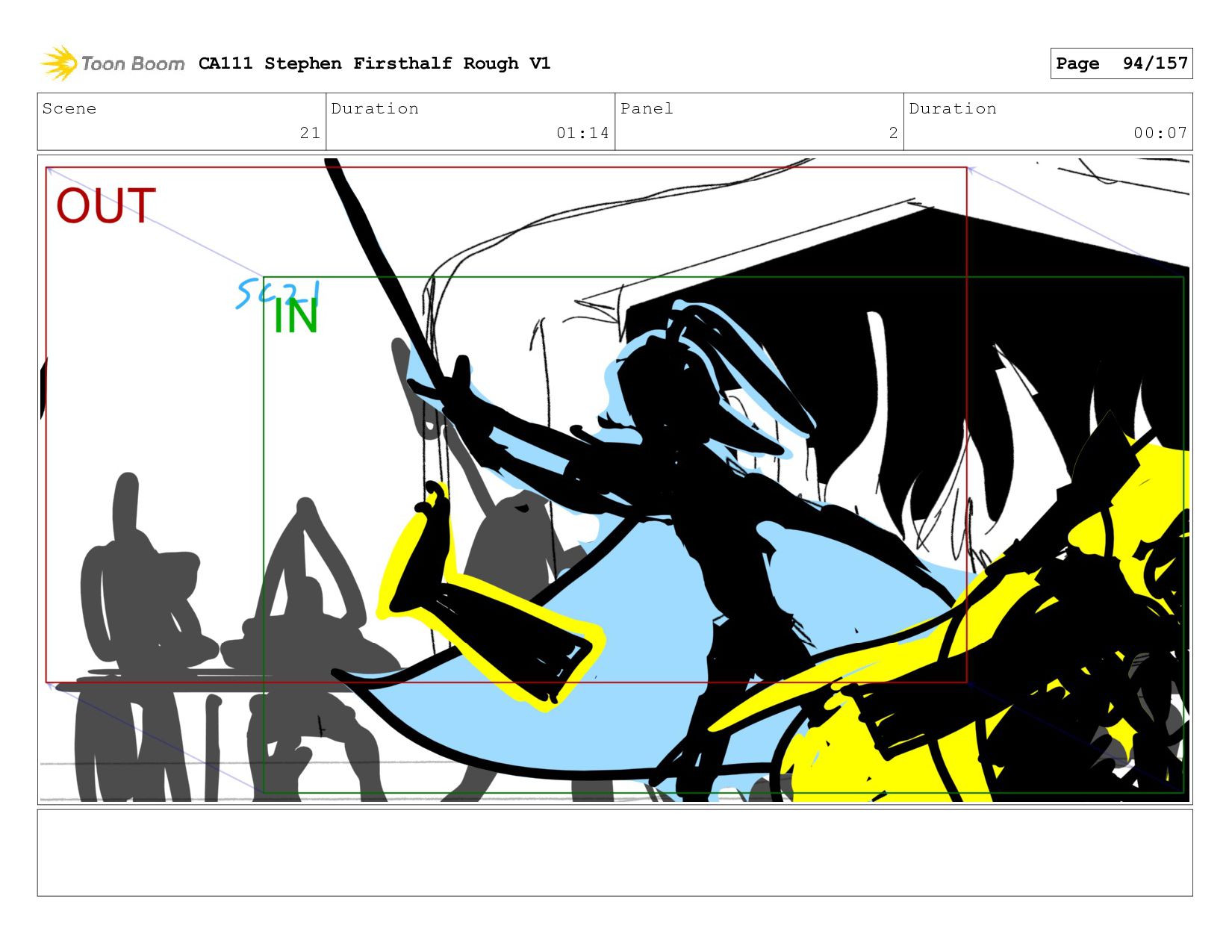1232x952 pixels.
Task: Click the red 'OUT' camera label
Action: pos(106,206)
